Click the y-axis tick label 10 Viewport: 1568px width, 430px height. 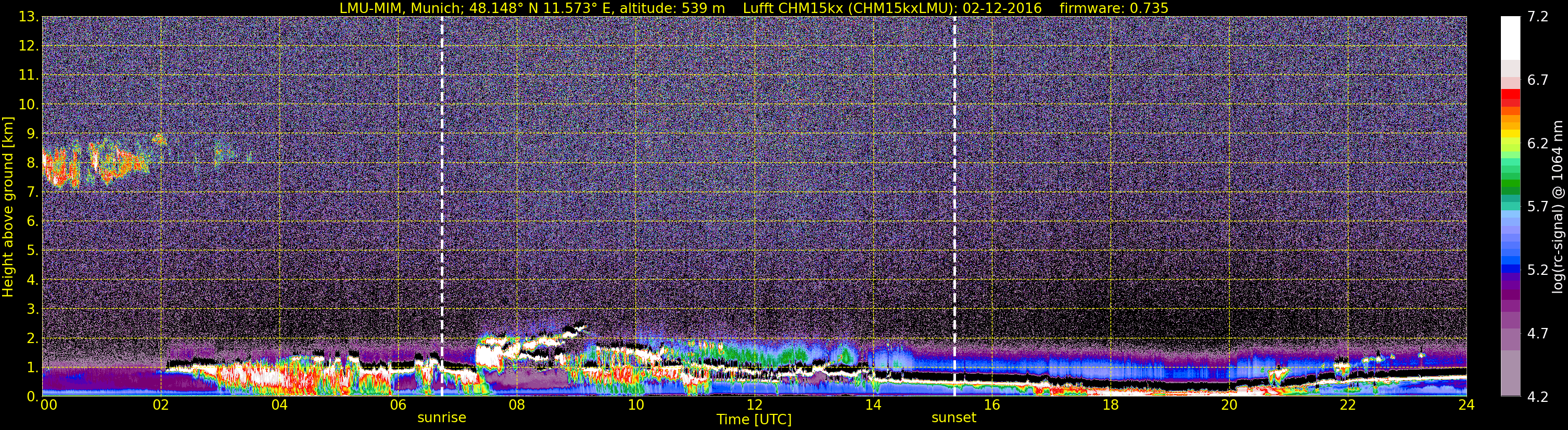29,105
